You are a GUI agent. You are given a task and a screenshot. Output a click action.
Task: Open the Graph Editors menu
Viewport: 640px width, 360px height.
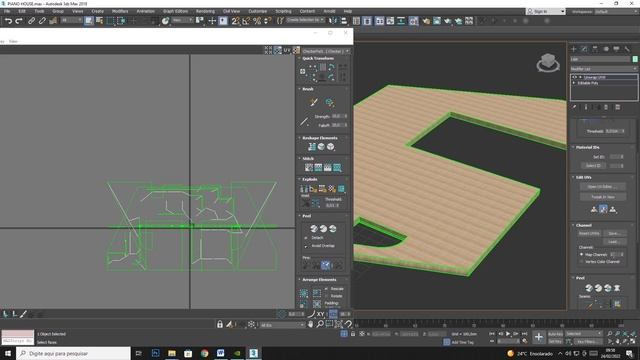point(176,11)
